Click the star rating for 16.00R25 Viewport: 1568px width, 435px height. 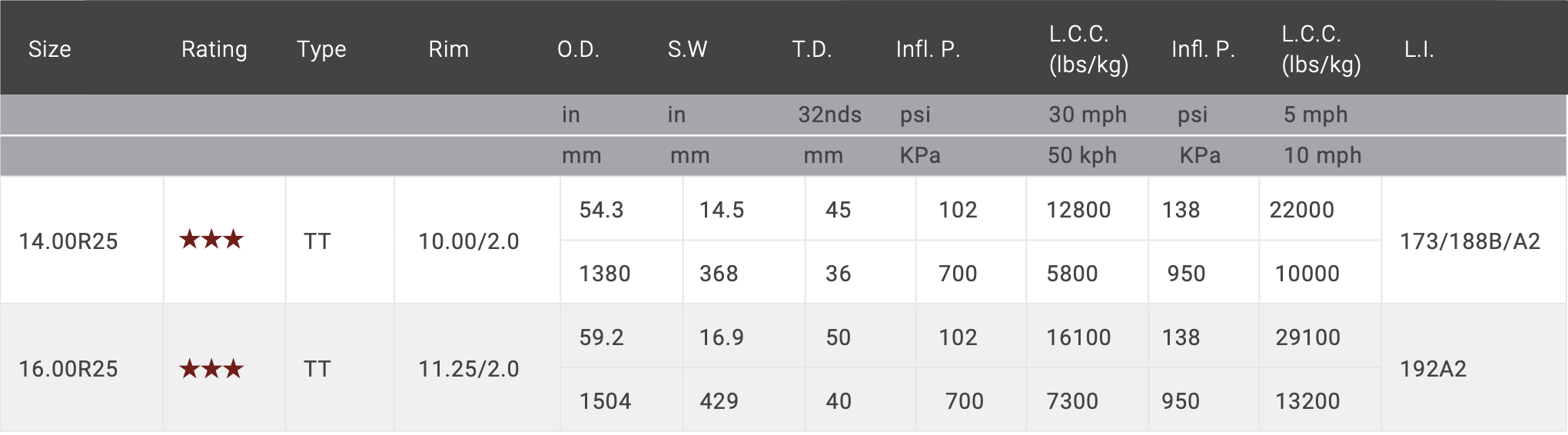coord(211,369)
